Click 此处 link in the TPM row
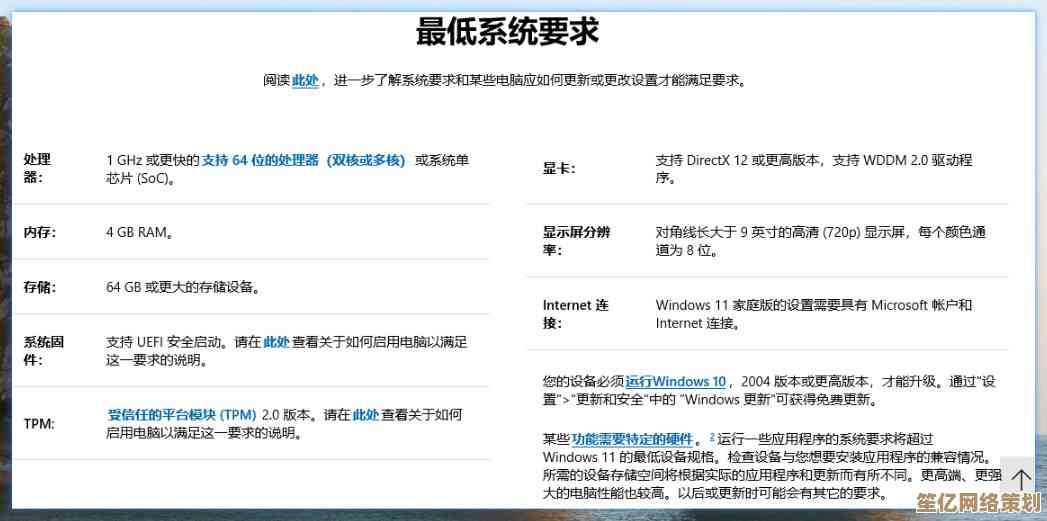Screen dimensions: 1047x521 (366, 414)
